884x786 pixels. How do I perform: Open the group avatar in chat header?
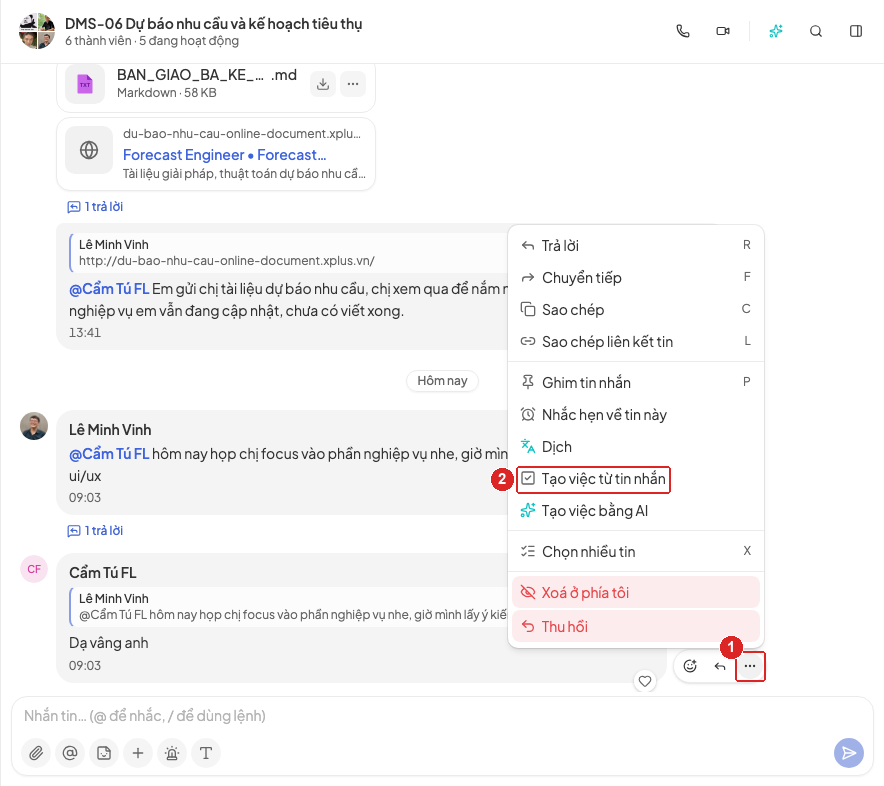click(37, 31)
